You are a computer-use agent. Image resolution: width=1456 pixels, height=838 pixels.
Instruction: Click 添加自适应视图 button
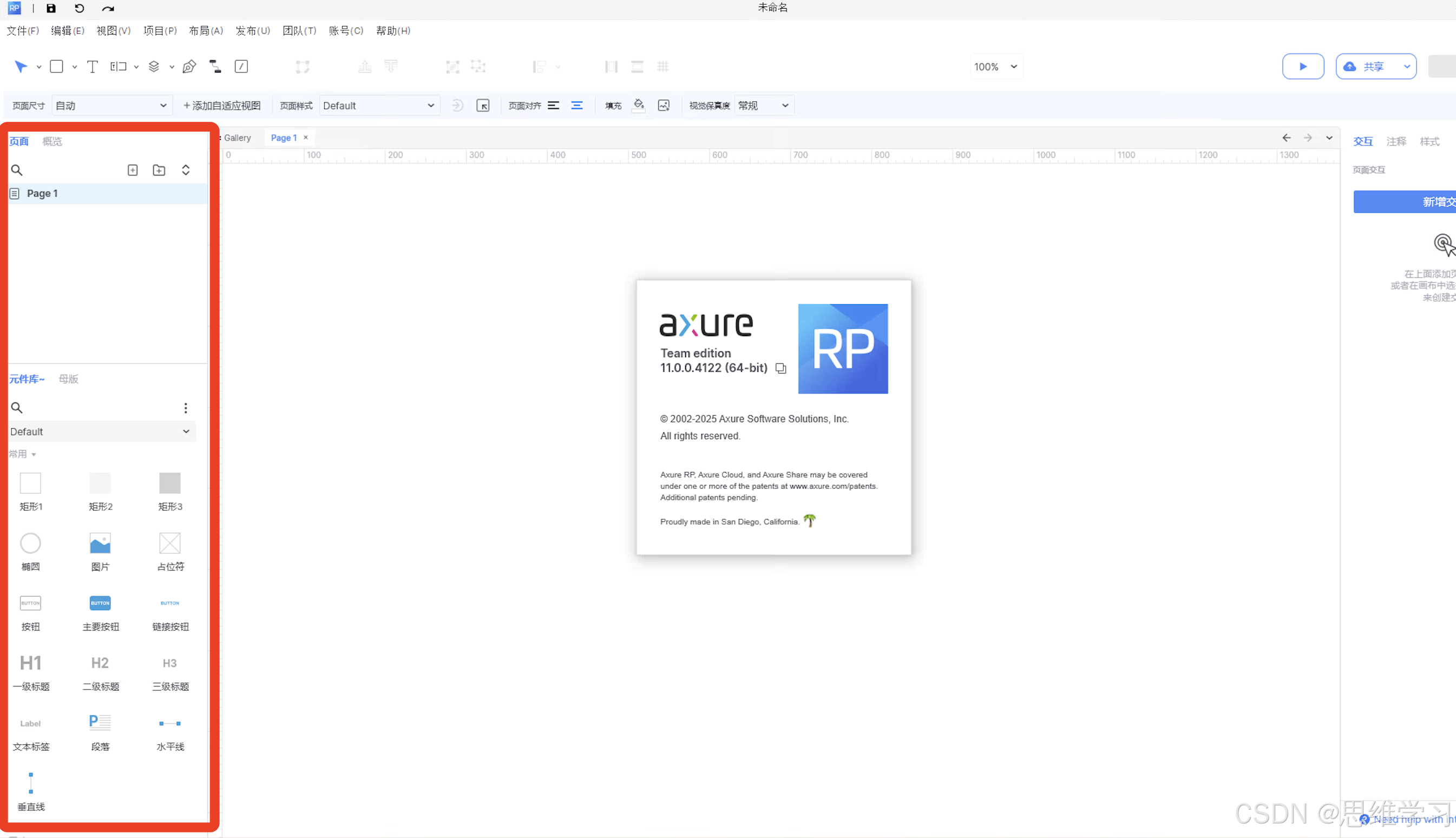coord(221,106)
